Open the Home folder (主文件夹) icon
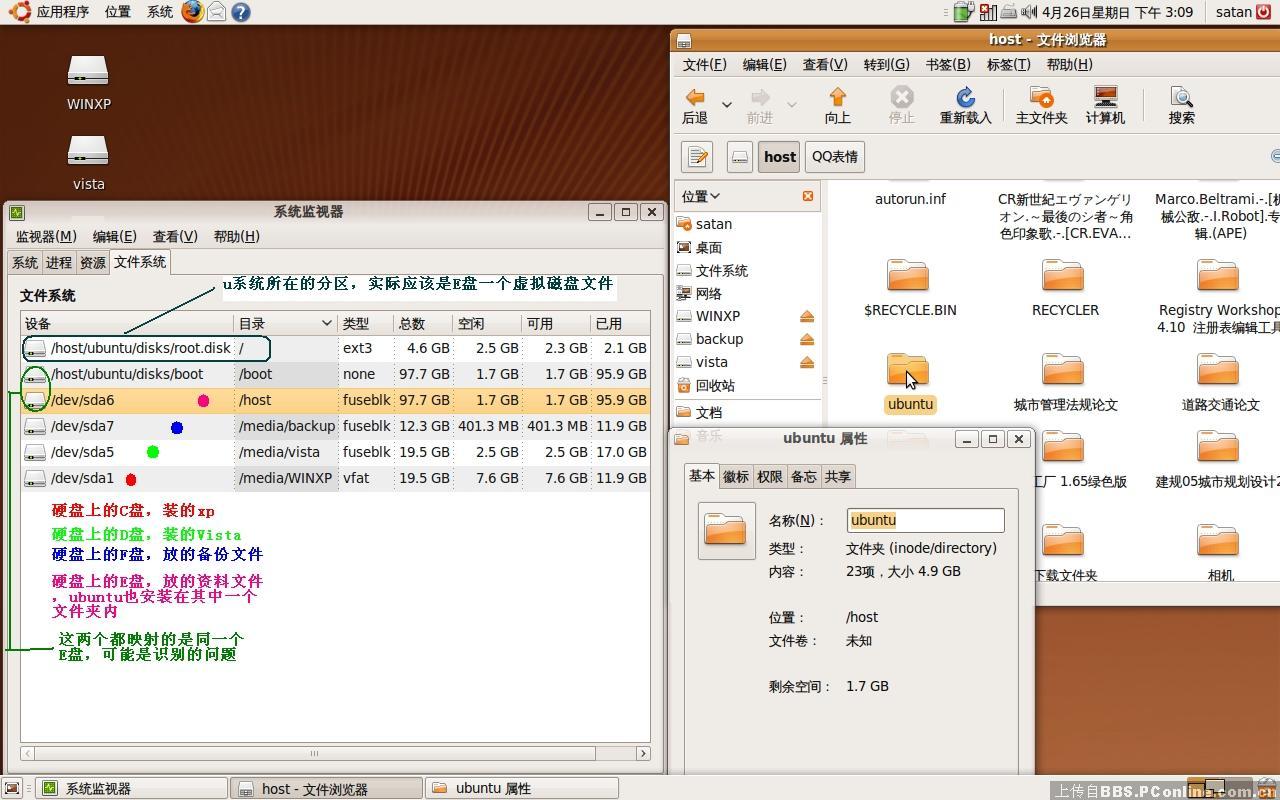Viewport: 1280px width, 800px height. tap(1041, 98)
